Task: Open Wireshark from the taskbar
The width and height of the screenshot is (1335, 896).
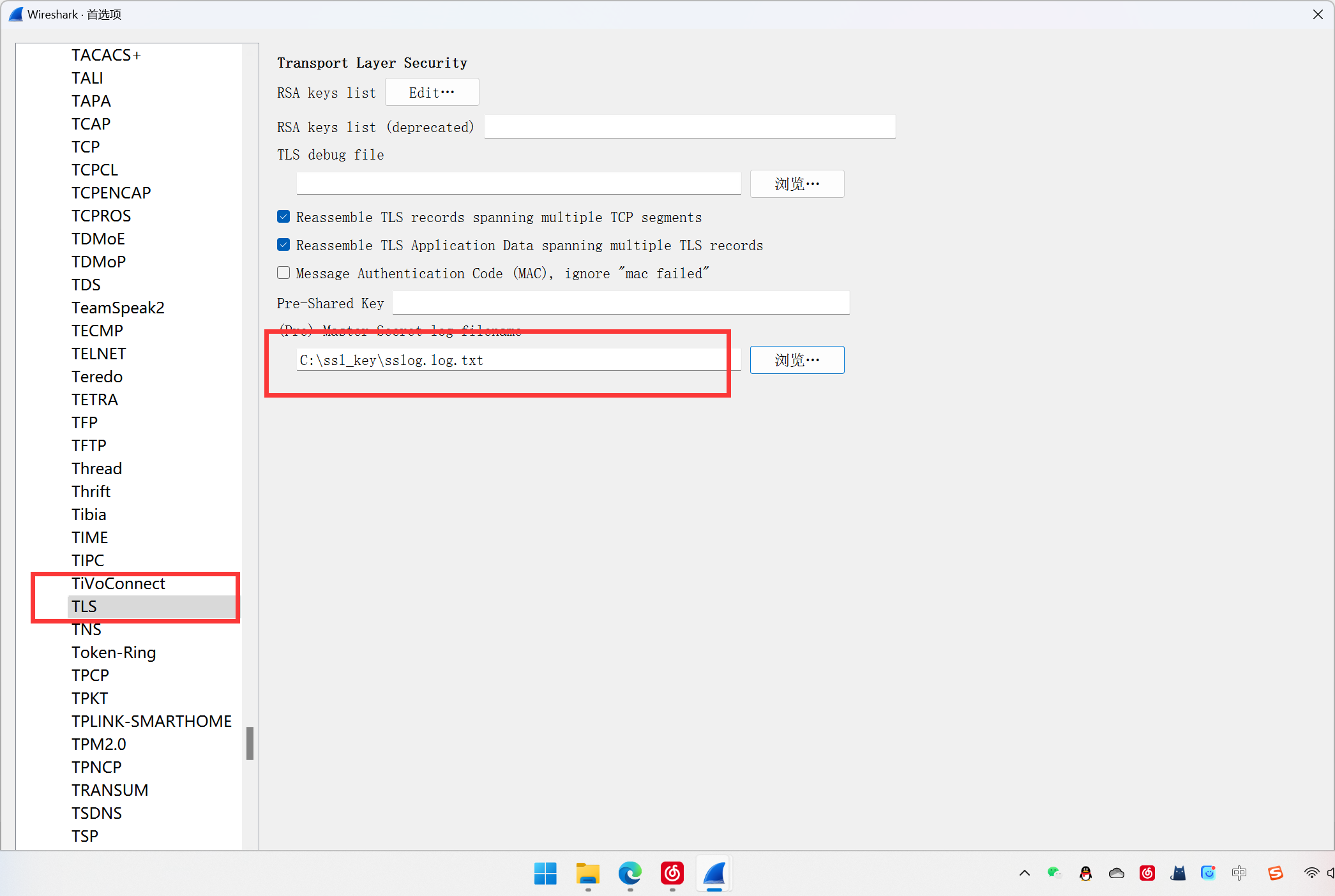Action: tap(714, 874)
